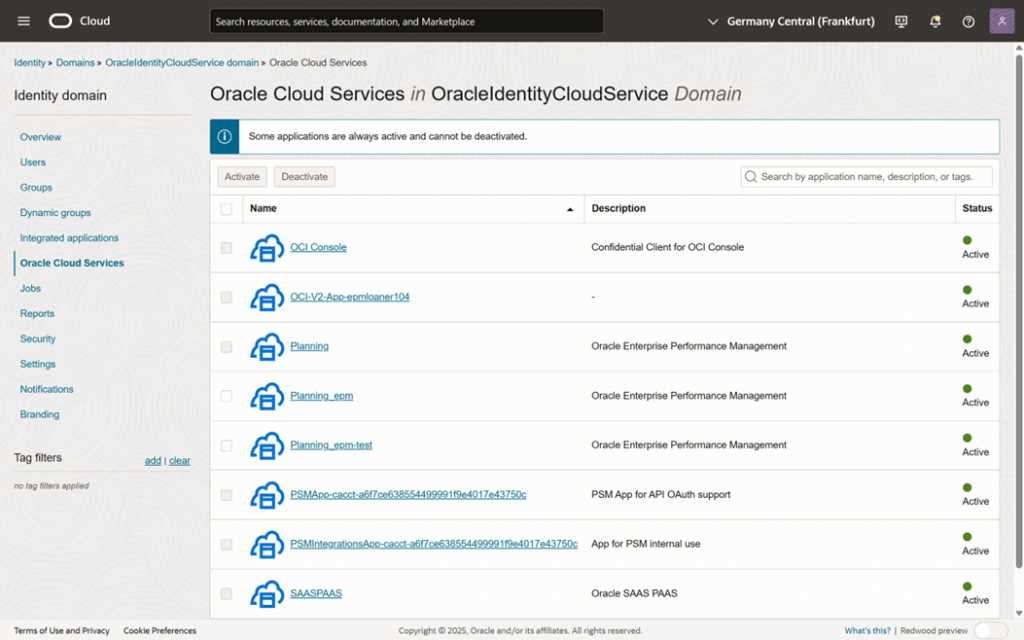
Task: Check the select-all header checkbox
Action: click(226, 209)
